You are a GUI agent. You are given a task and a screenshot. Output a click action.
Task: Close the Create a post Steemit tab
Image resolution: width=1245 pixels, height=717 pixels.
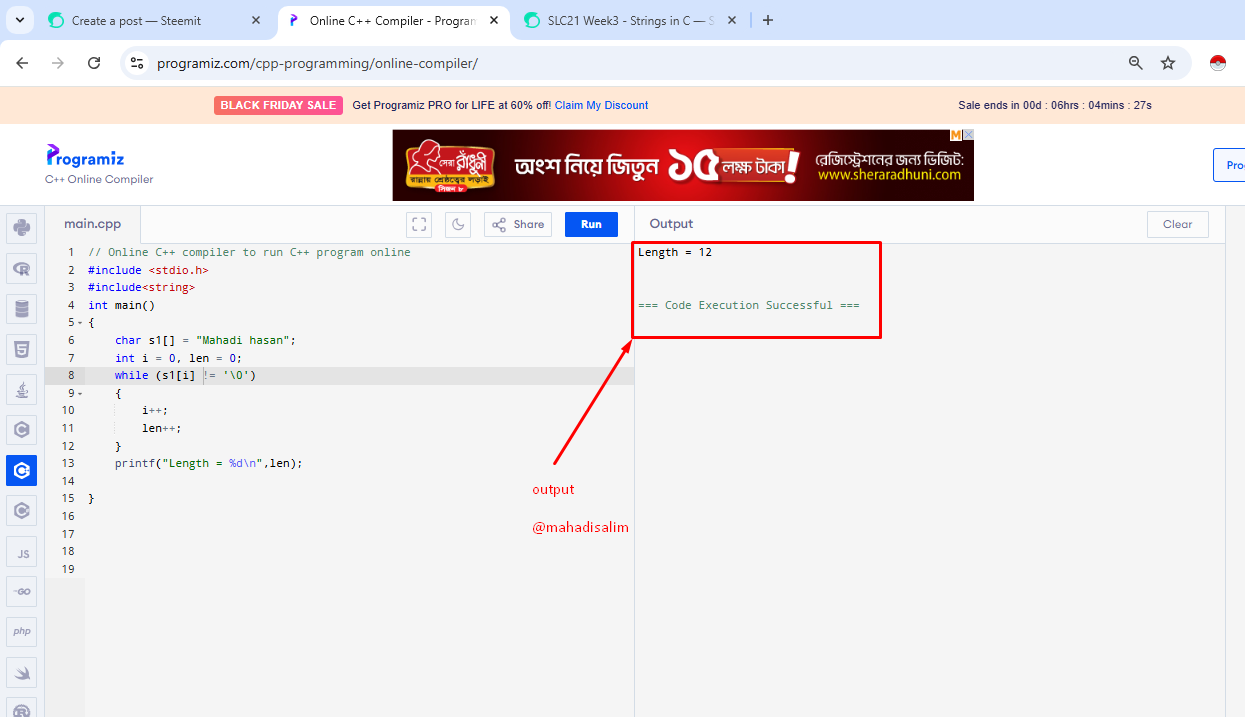(256, 20)
